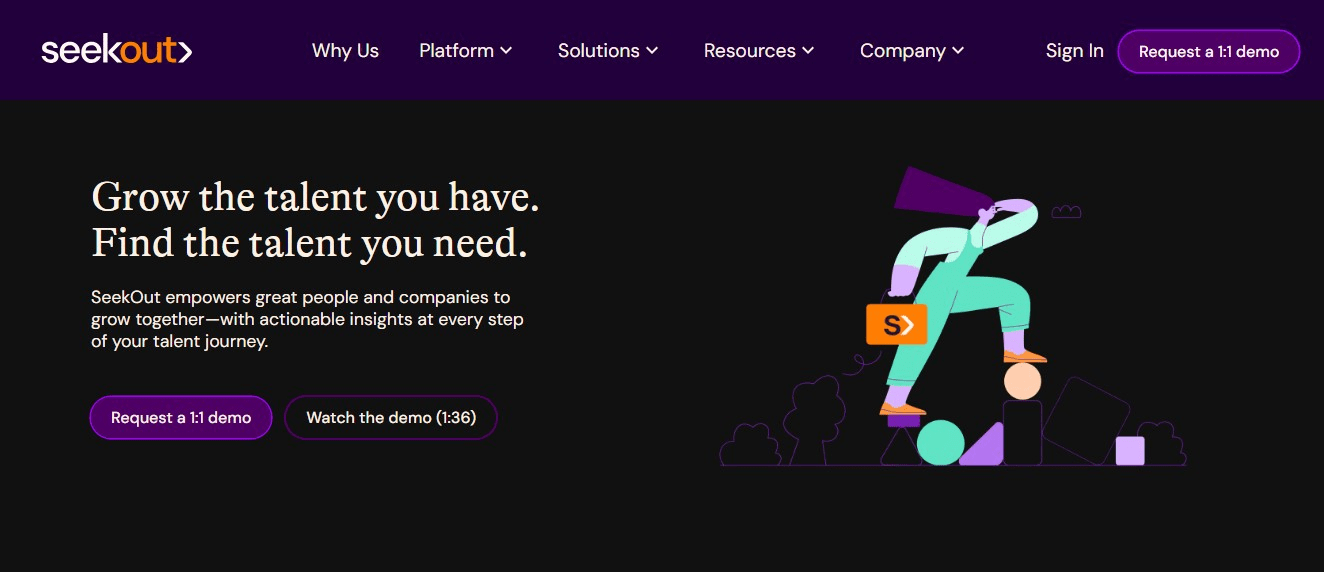The width and height of the screenshot is (1324, 572).
Task: Click the solid purple triangle shape
Action: [985, 447]
